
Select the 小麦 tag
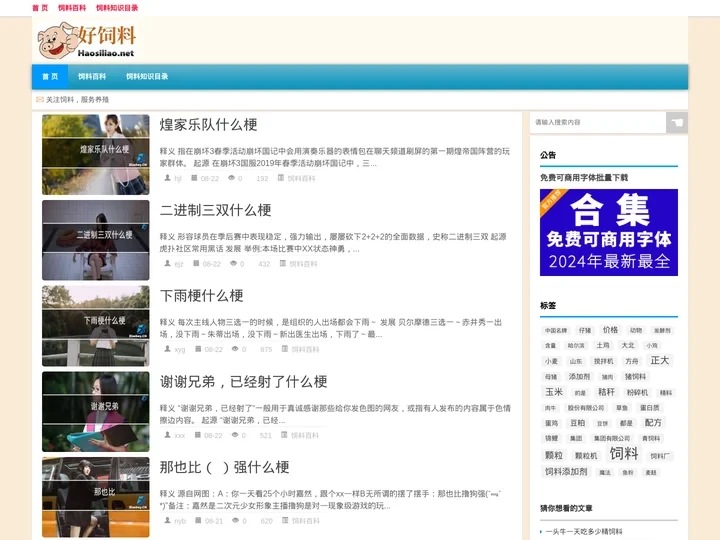(x=551, y=361)
